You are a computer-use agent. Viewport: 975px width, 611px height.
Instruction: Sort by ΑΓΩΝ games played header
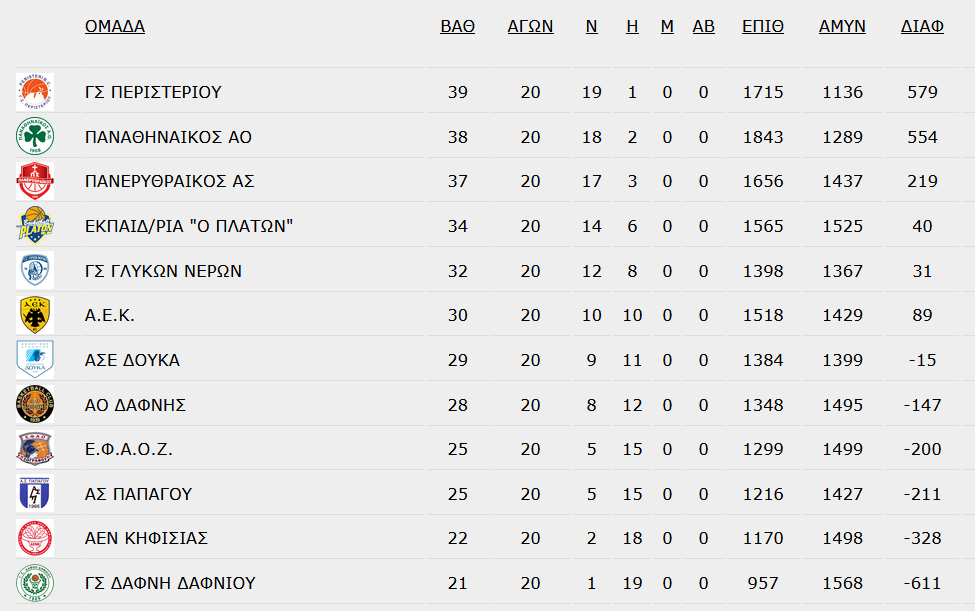(530, 26)
